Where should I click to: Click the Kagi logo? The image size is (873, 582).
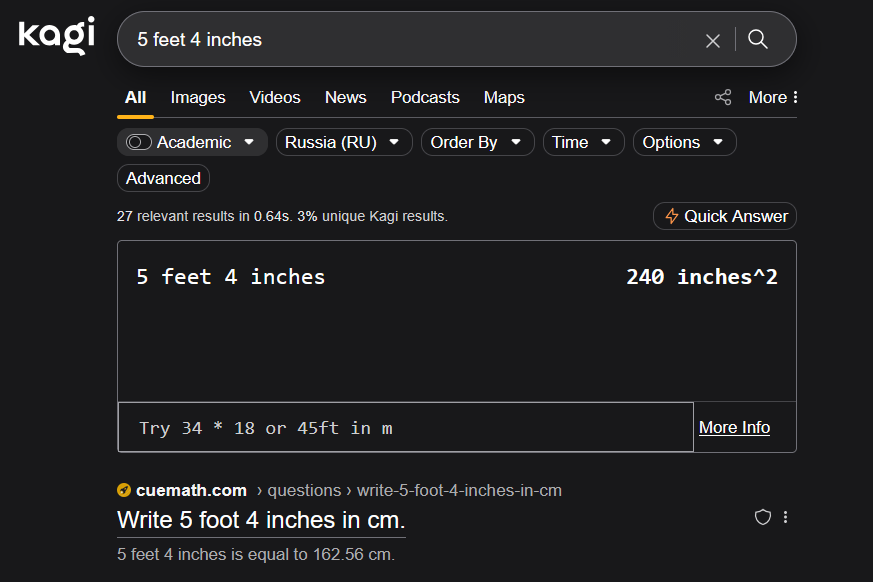tap(56, 36)
